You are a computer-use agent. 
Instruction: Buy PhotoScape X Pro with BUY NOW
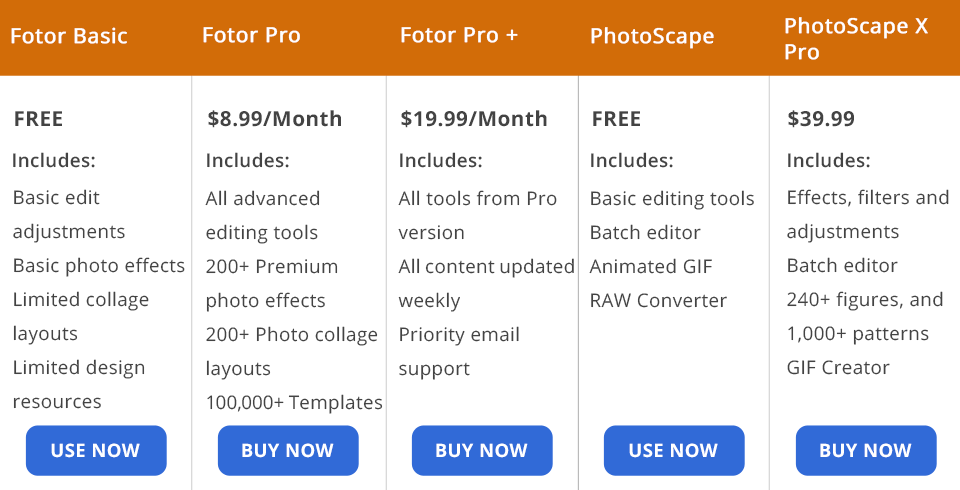coord(865,450)
